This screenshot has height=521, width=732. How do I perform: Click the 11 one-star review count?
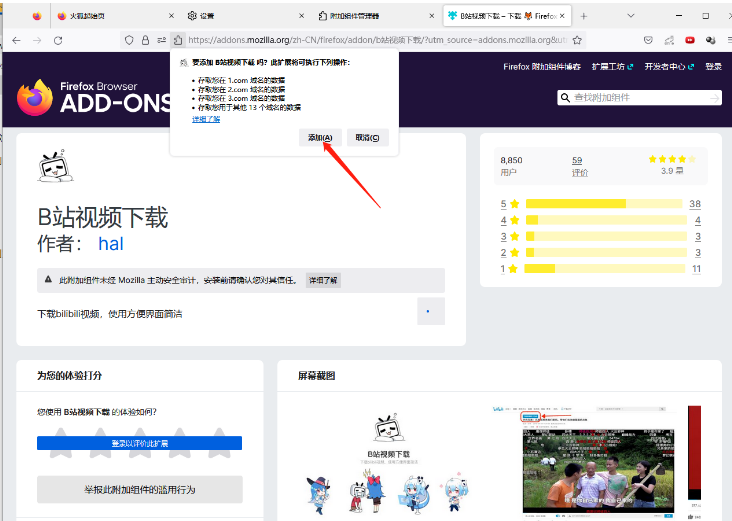[696, 268]
